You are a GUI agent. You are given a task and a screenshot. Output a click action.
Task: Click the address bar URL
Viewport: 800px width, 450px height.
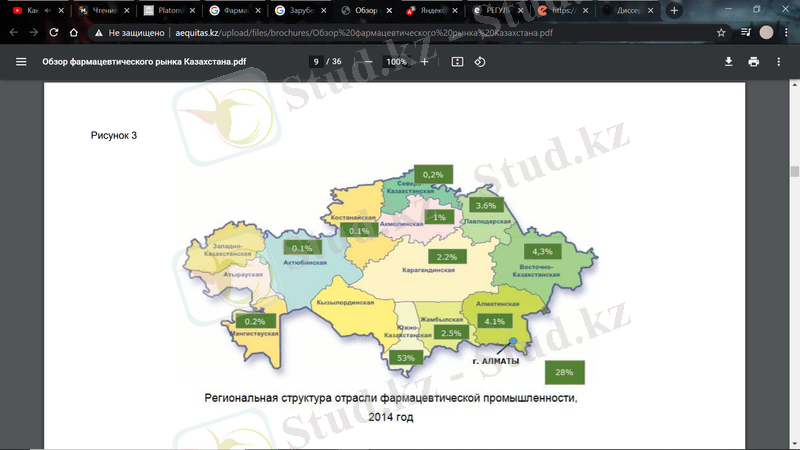tap(364, 33)
